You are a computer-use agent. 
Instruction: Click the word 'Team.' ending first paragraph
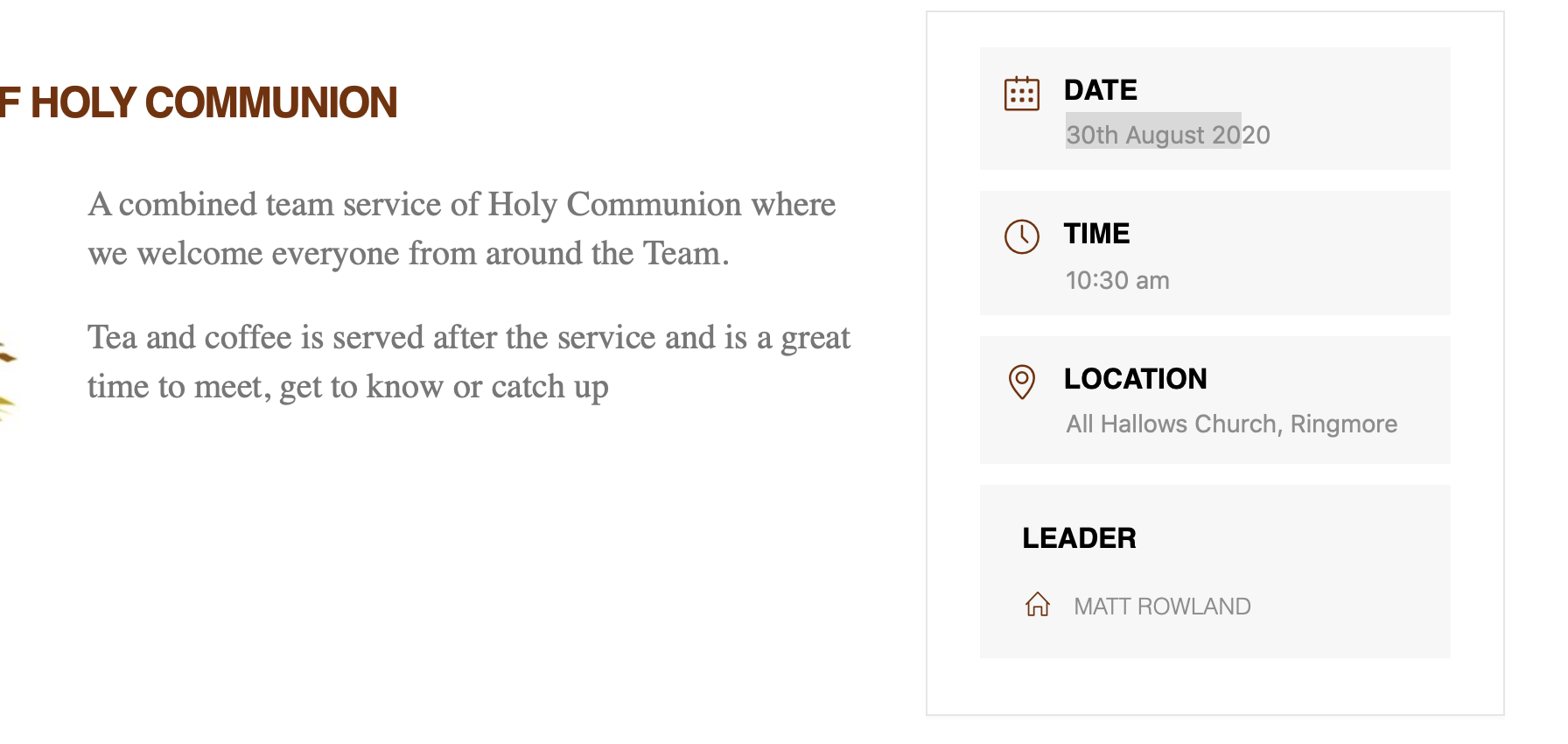pyautogui.click(x=686, y=254)
